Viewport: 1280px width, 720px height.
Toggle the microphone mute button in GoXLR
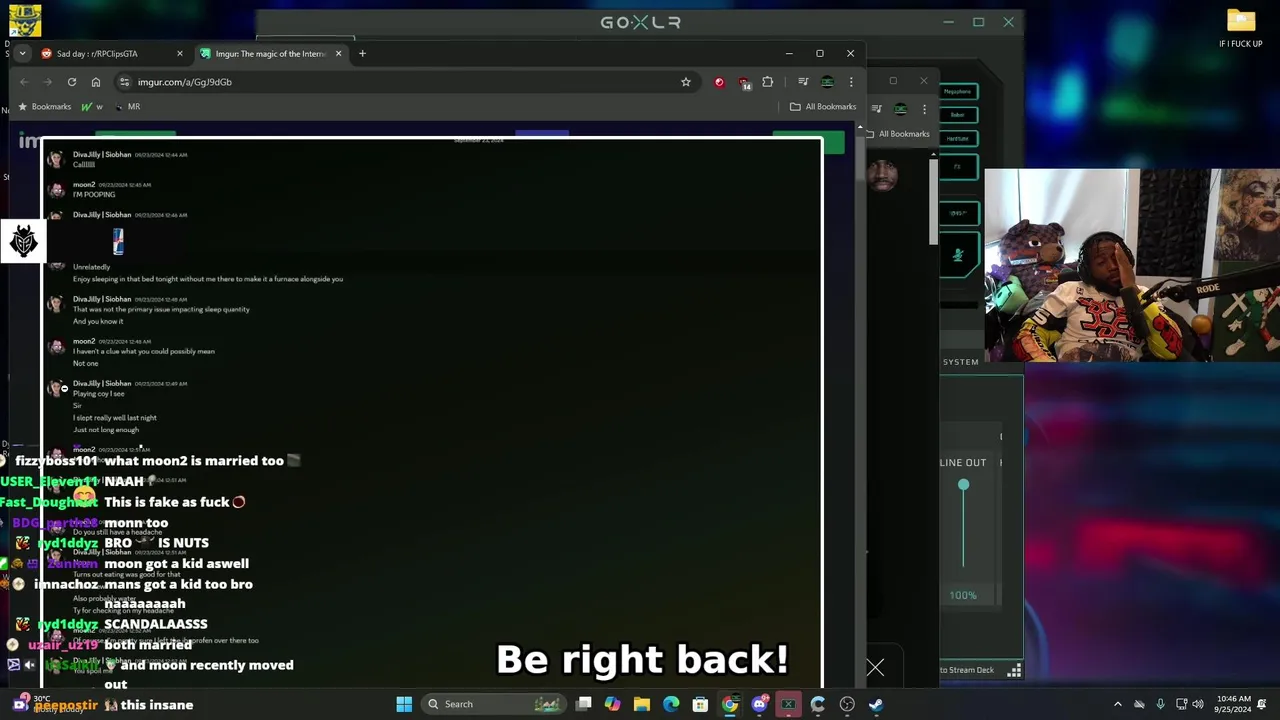958,256
